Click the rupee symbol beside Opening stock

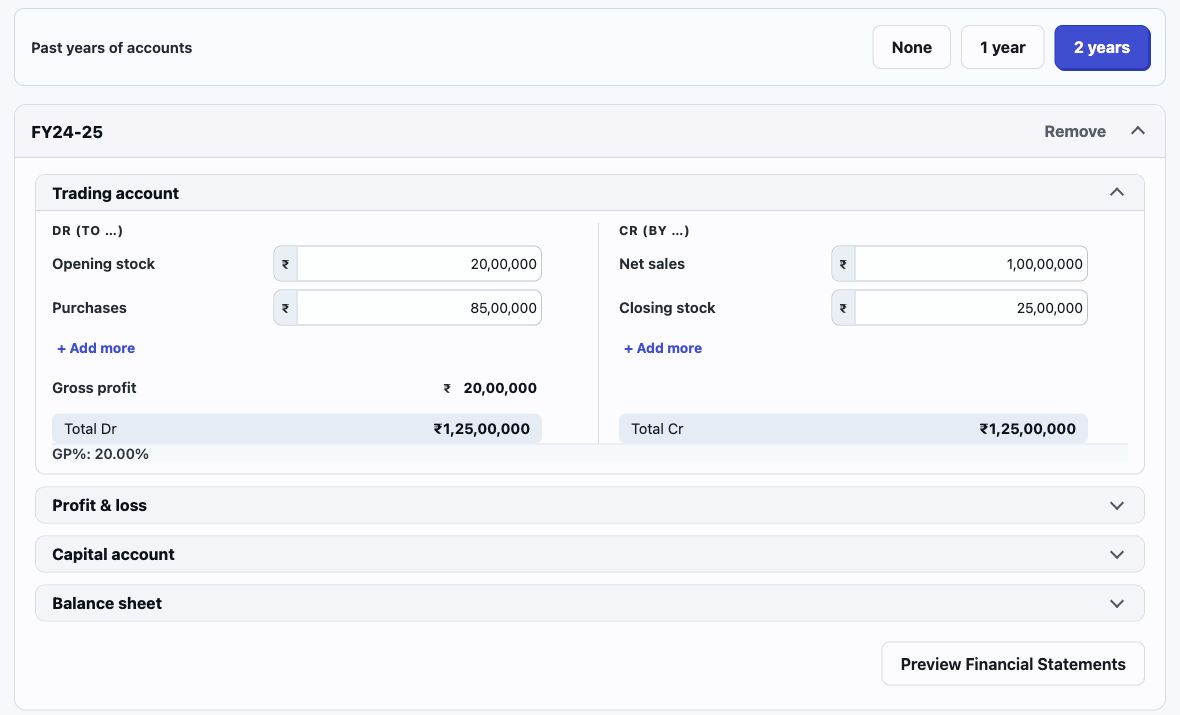click(x=285, y=264)
